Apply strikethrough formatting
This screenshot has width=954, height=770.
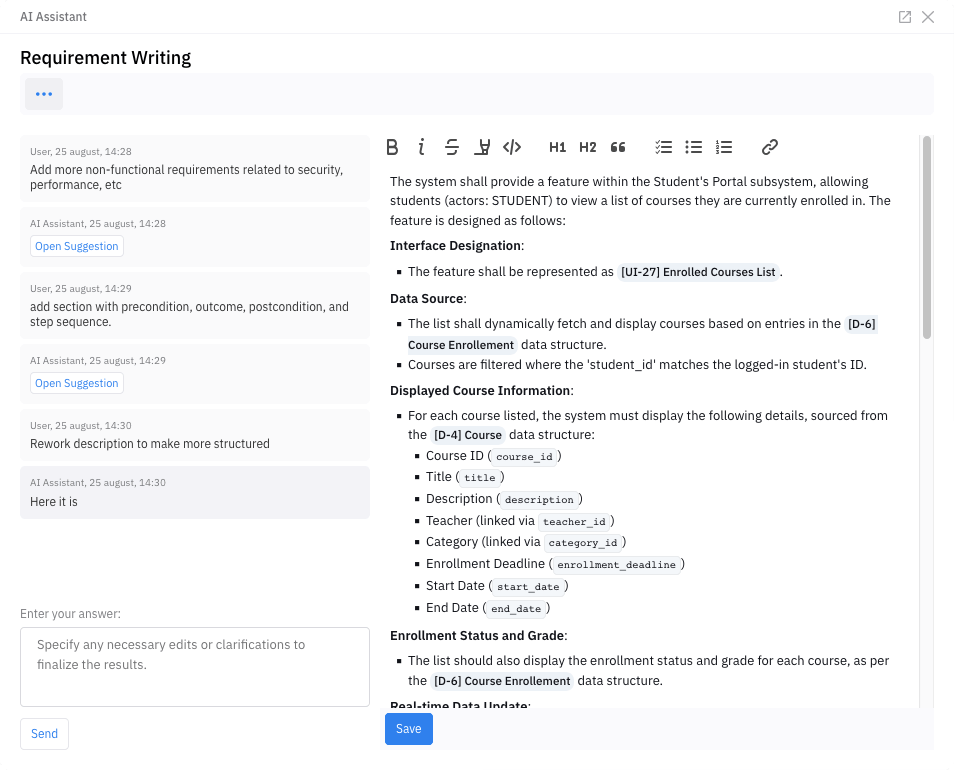pos(451,147)
